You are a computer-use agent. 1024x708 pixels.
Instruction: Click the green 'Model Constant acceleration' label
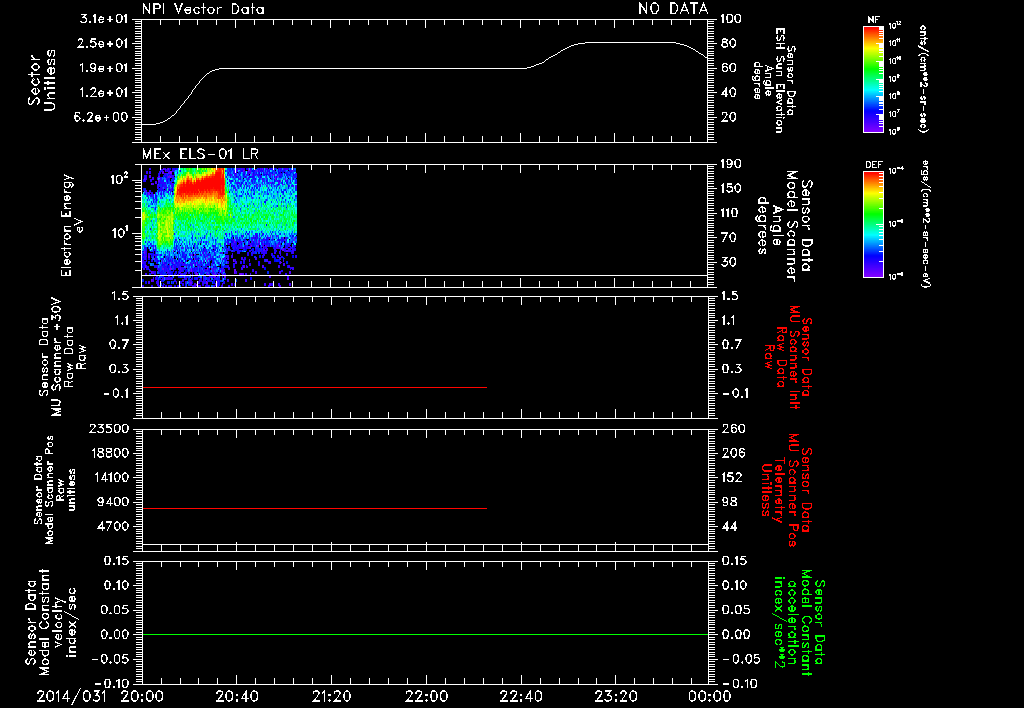point(799,622)
